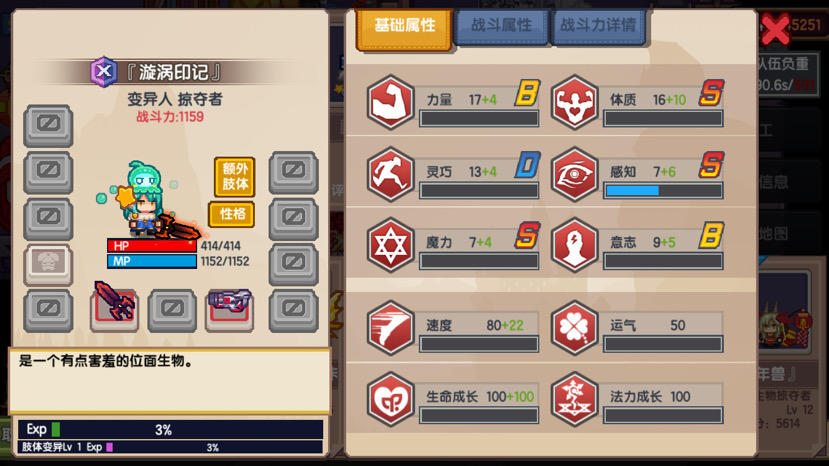Viewport: 829px width, 466px height.
Task: Click the 感知 blue progress bar
Action: coord(663,191)
